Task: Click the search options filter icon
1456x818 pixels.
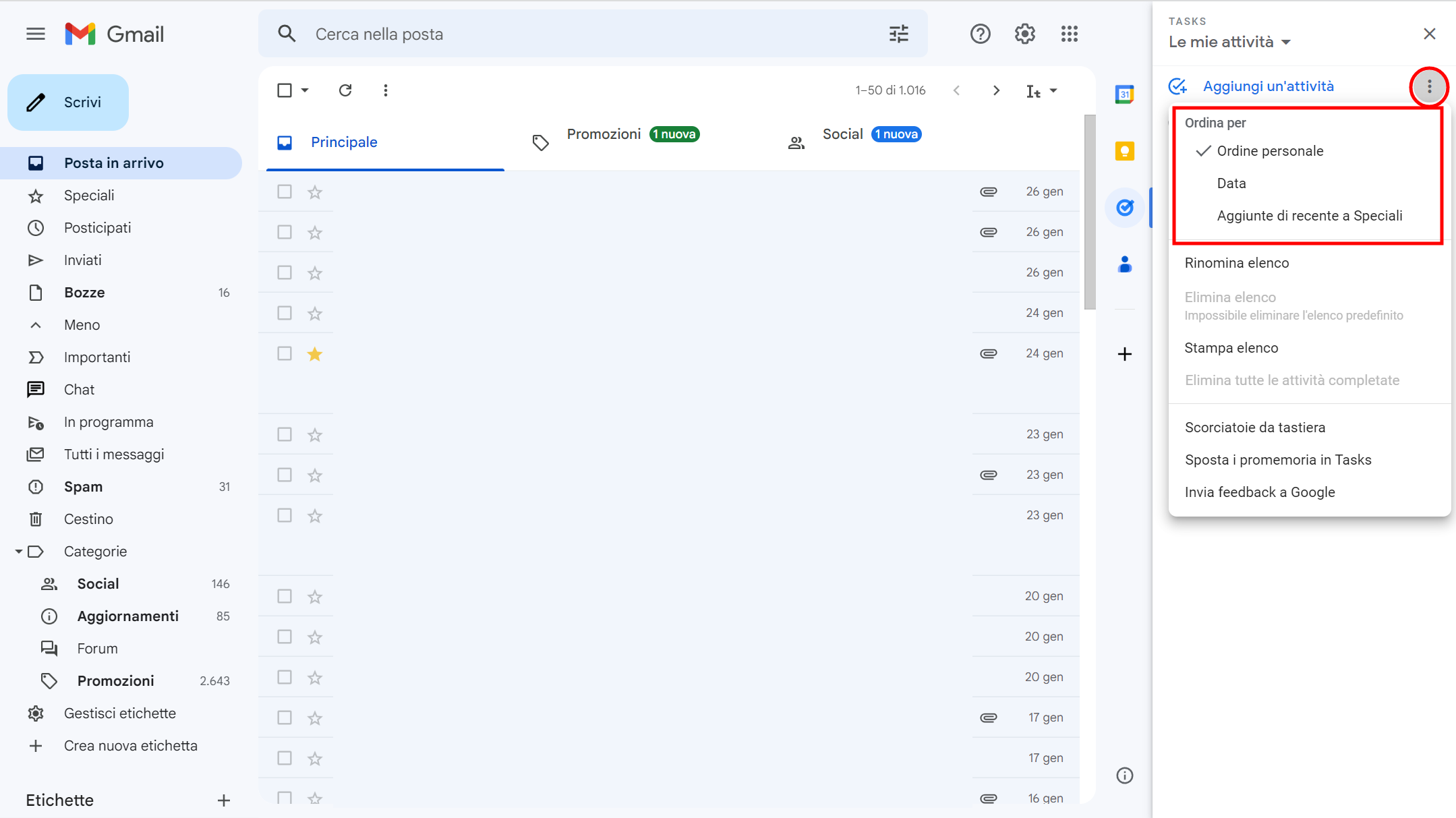Action: pos(898,34)
